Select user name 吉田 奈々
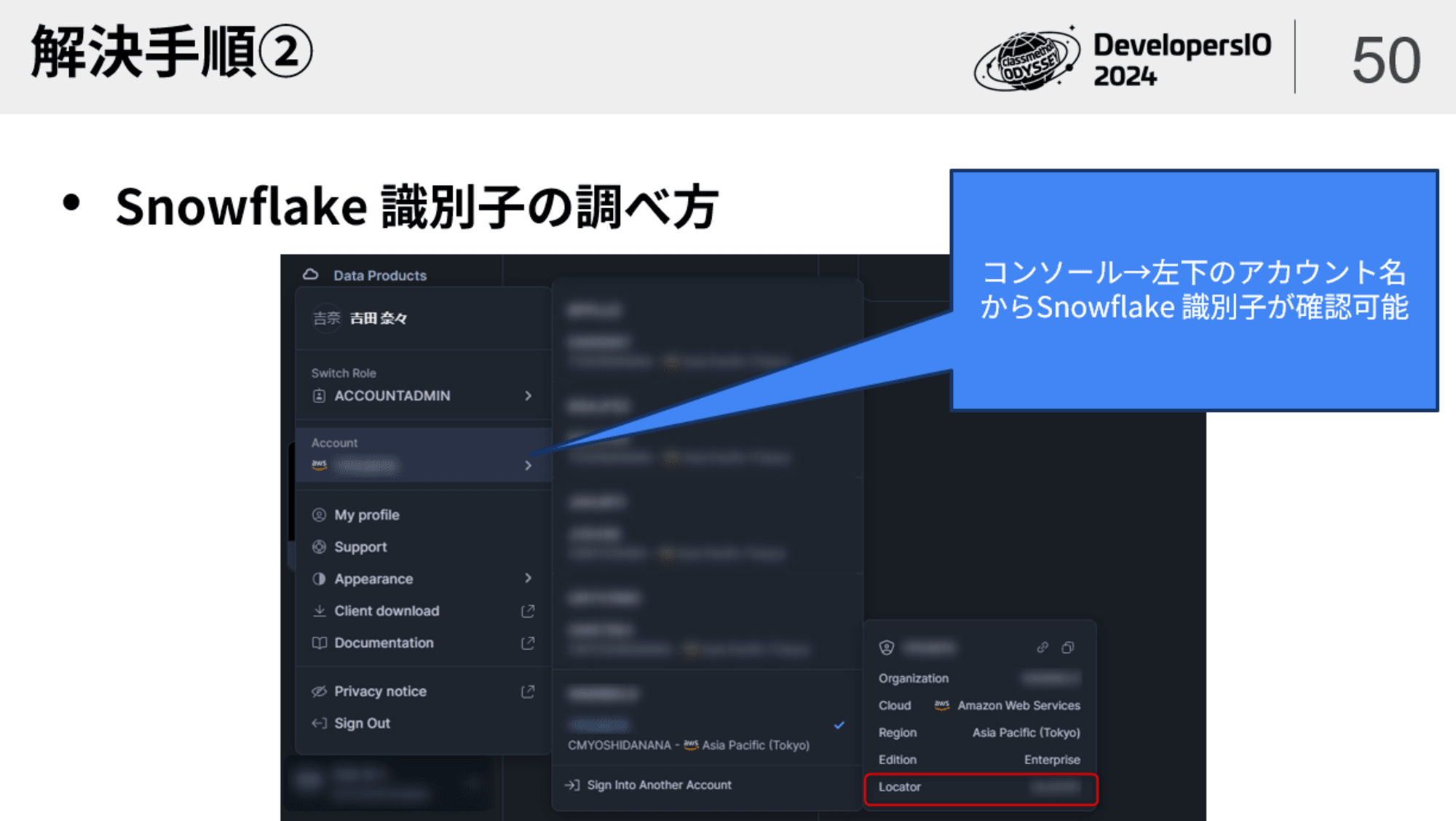This screenshot has height=821, width=1456. (379, 318)
